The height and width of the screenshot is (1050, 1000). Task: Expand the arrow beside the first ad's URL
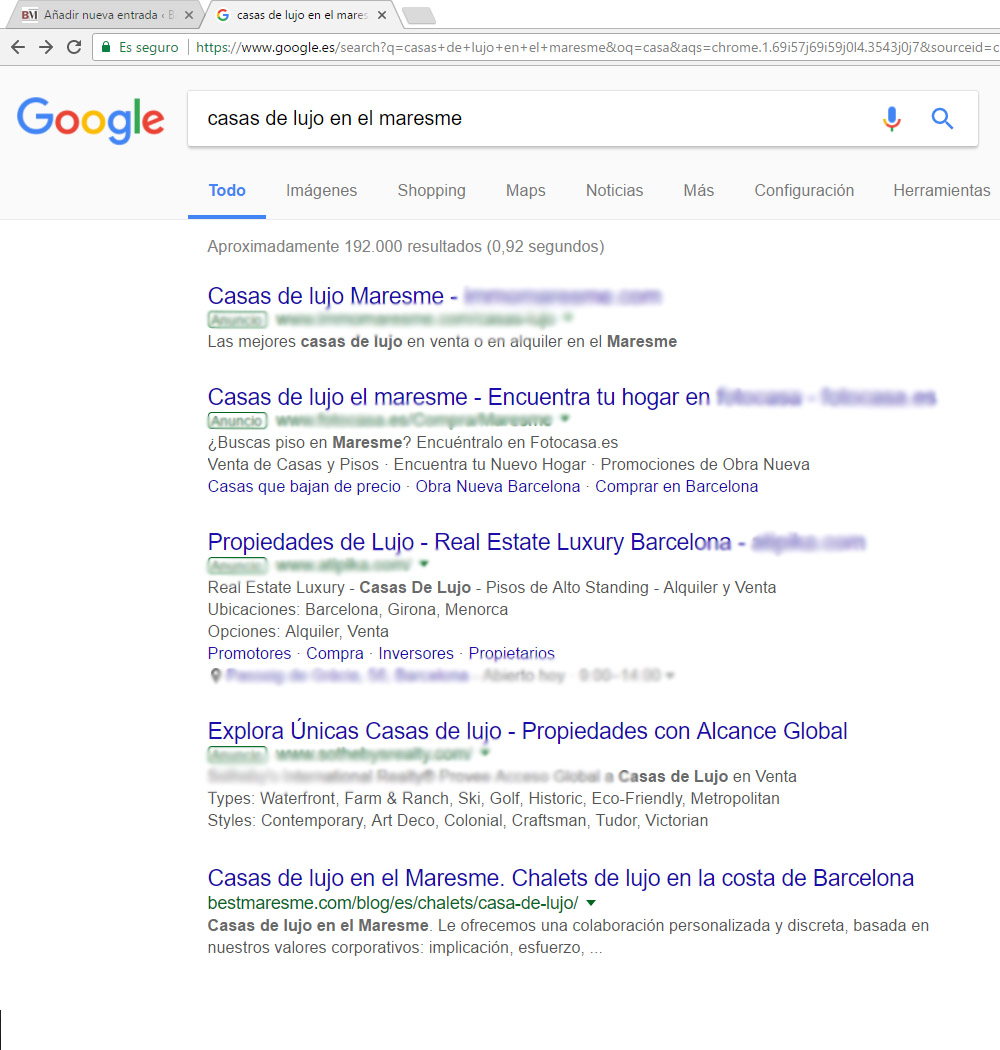tap(567, 317)
